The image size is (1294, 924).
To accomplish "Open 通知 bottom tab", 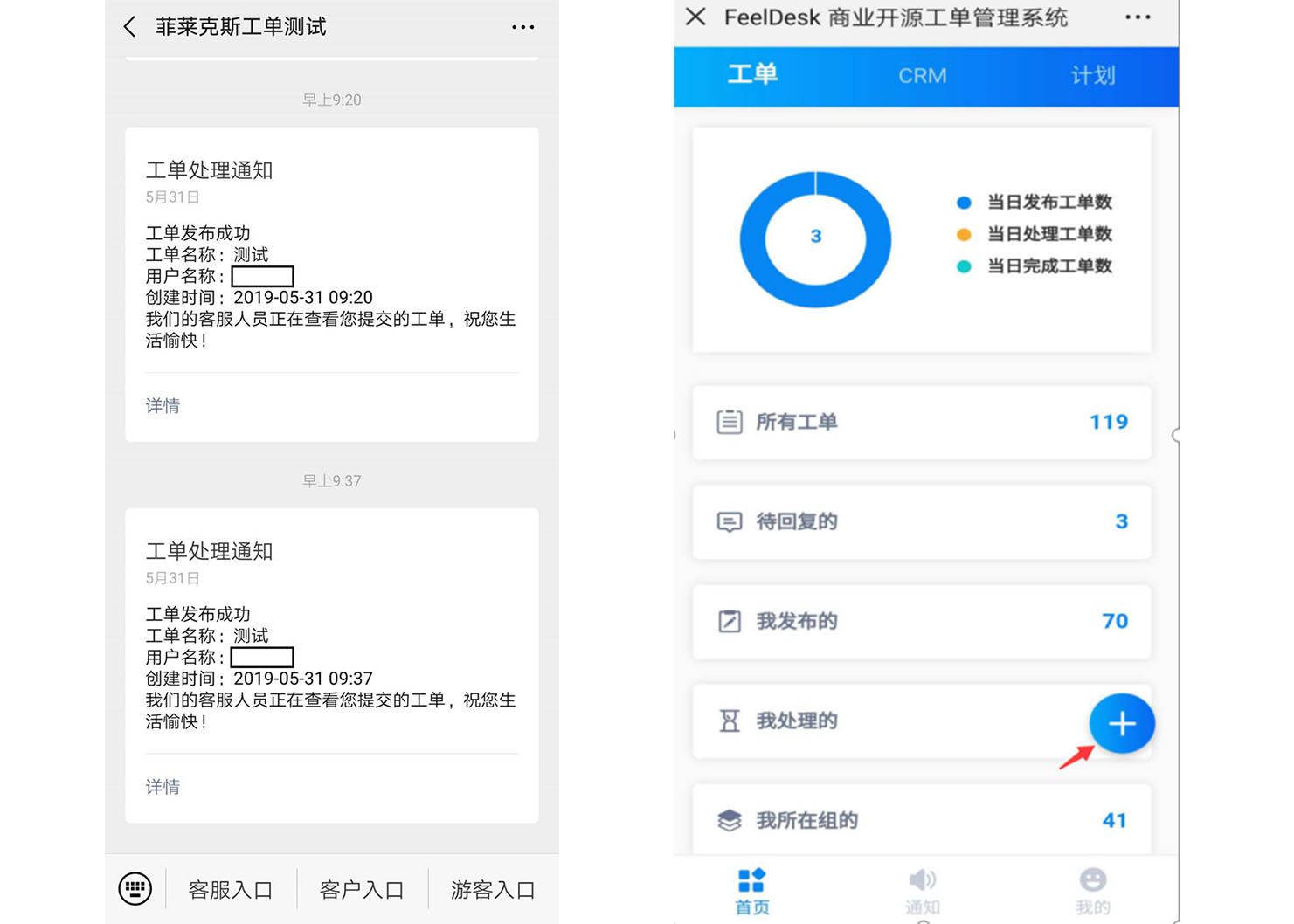I will [x=923, y=891].
